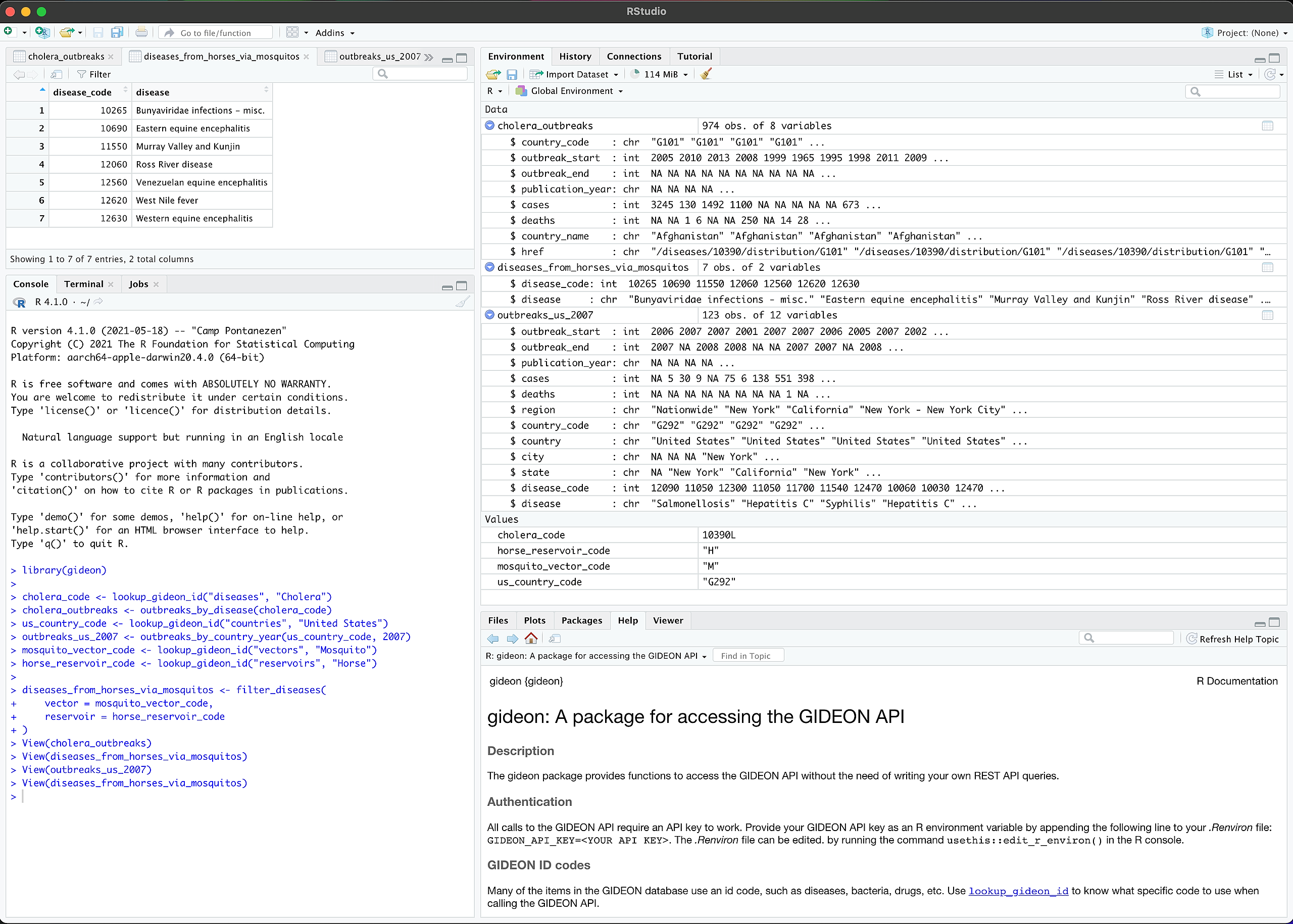The width and height of the screenshot is (1293, 924).
Task: Switch to the Packages tab
Action: pyautogui.click(x=581, y=620)
